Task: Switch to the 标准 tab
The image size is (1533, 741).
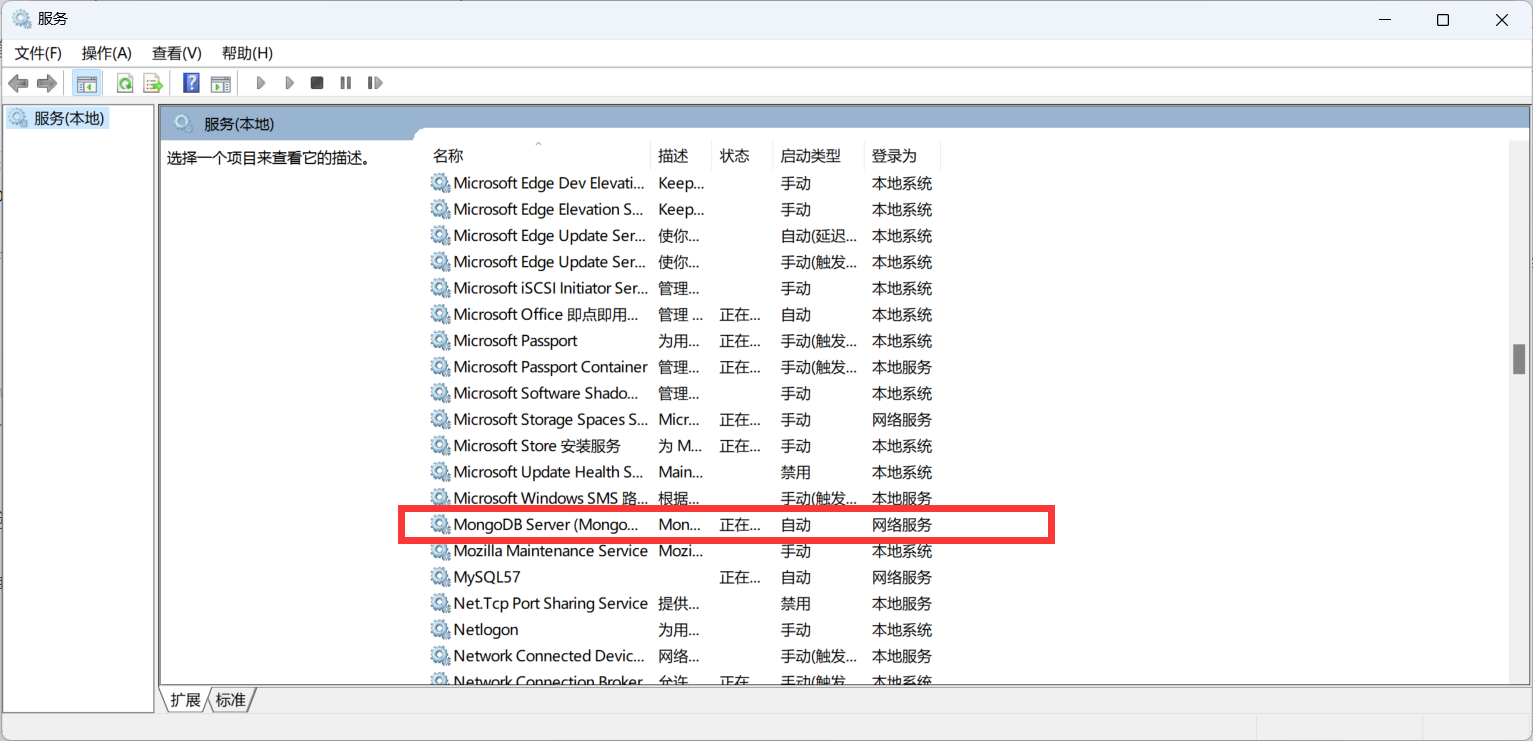Action: (x=231, y=700)
